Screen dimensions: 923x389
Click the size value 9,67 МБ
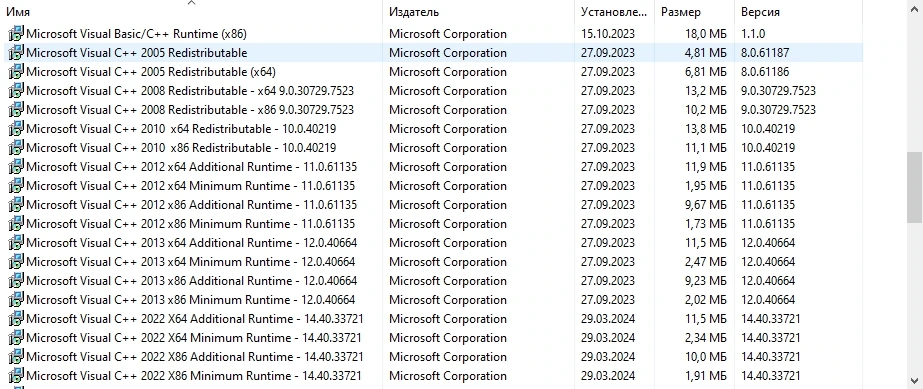[706, 205]
